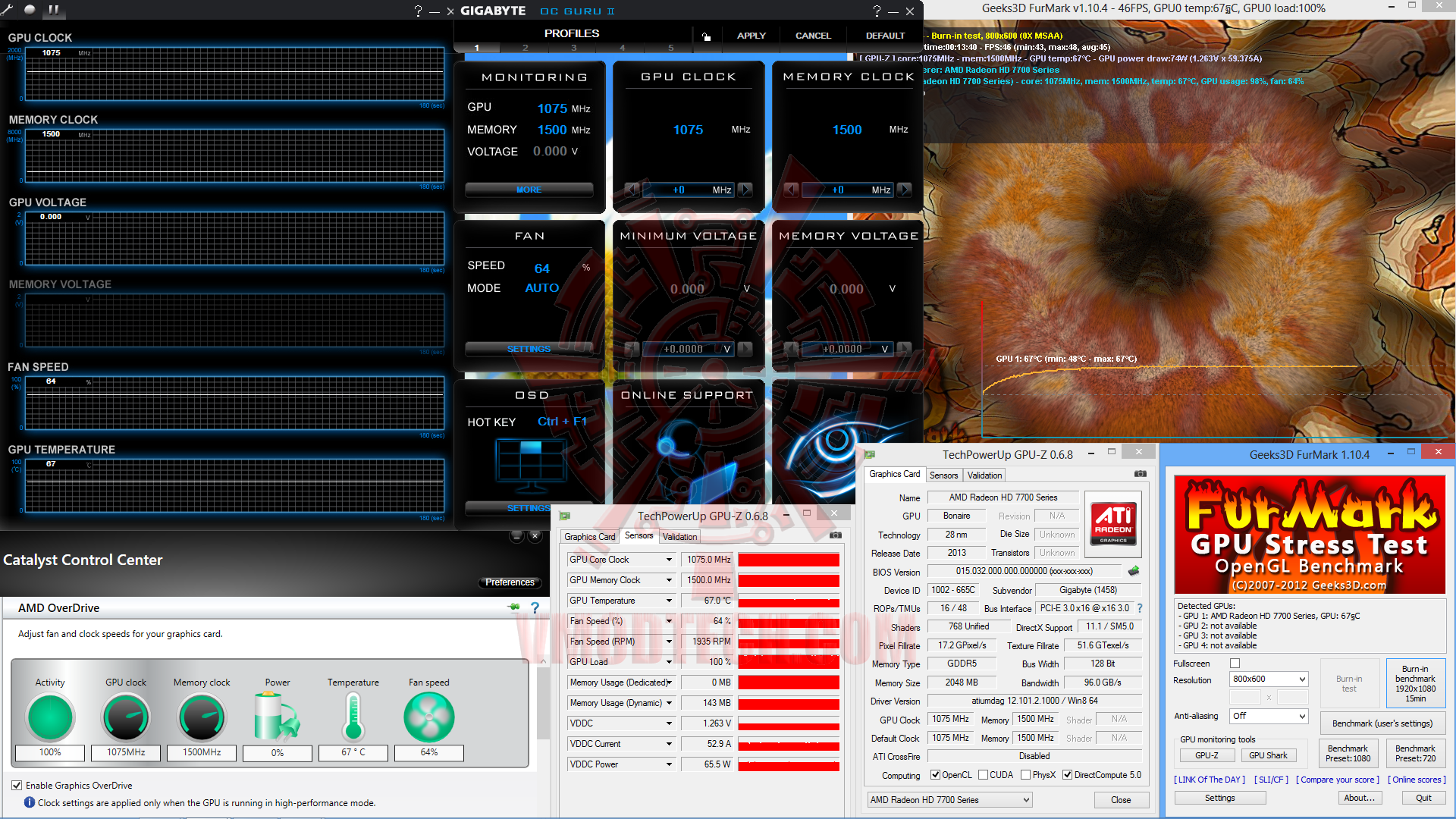
Task: Click the BIOS lookup icon next to BIOS Version
Action: pyautogui.click(x=1134, y=571)
